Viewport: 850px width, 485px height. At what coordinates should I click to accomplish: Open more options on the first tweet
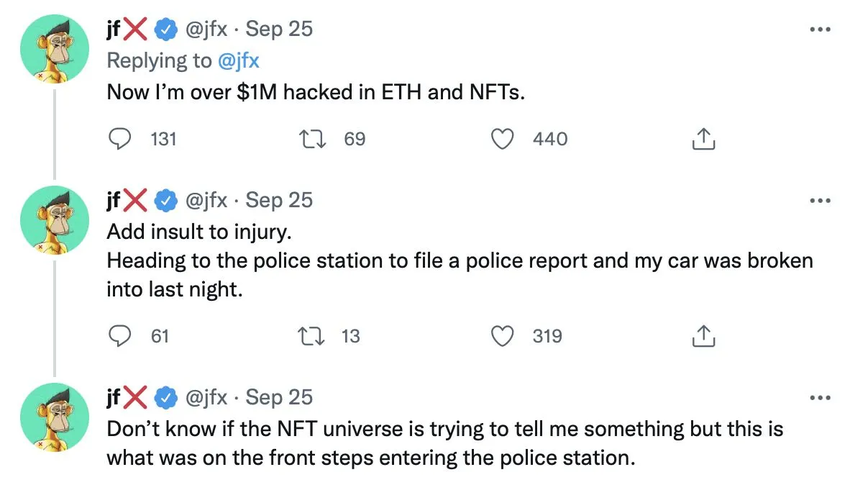[x=820, y=29]
